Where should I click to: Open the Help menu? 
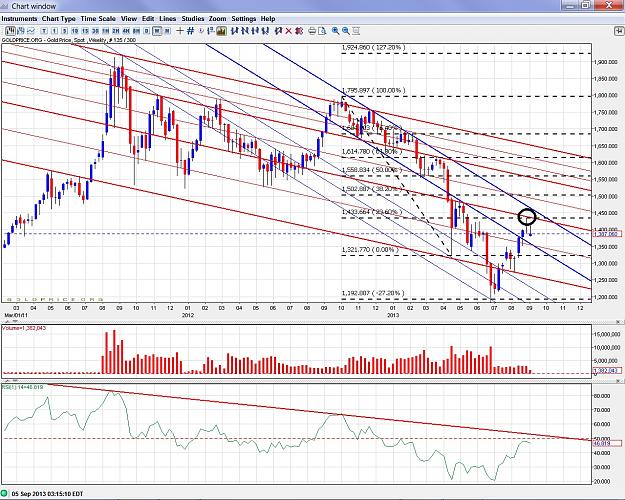(x=268, y=19)
